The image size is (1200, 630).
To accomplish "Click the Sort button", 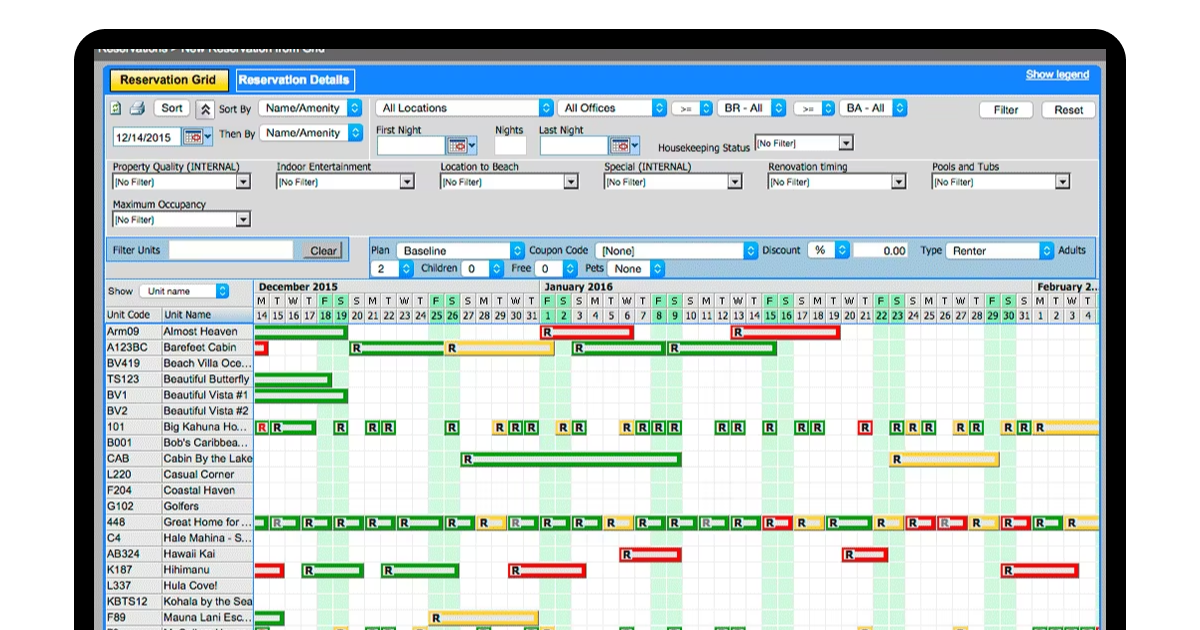I will tap(172, 108).
